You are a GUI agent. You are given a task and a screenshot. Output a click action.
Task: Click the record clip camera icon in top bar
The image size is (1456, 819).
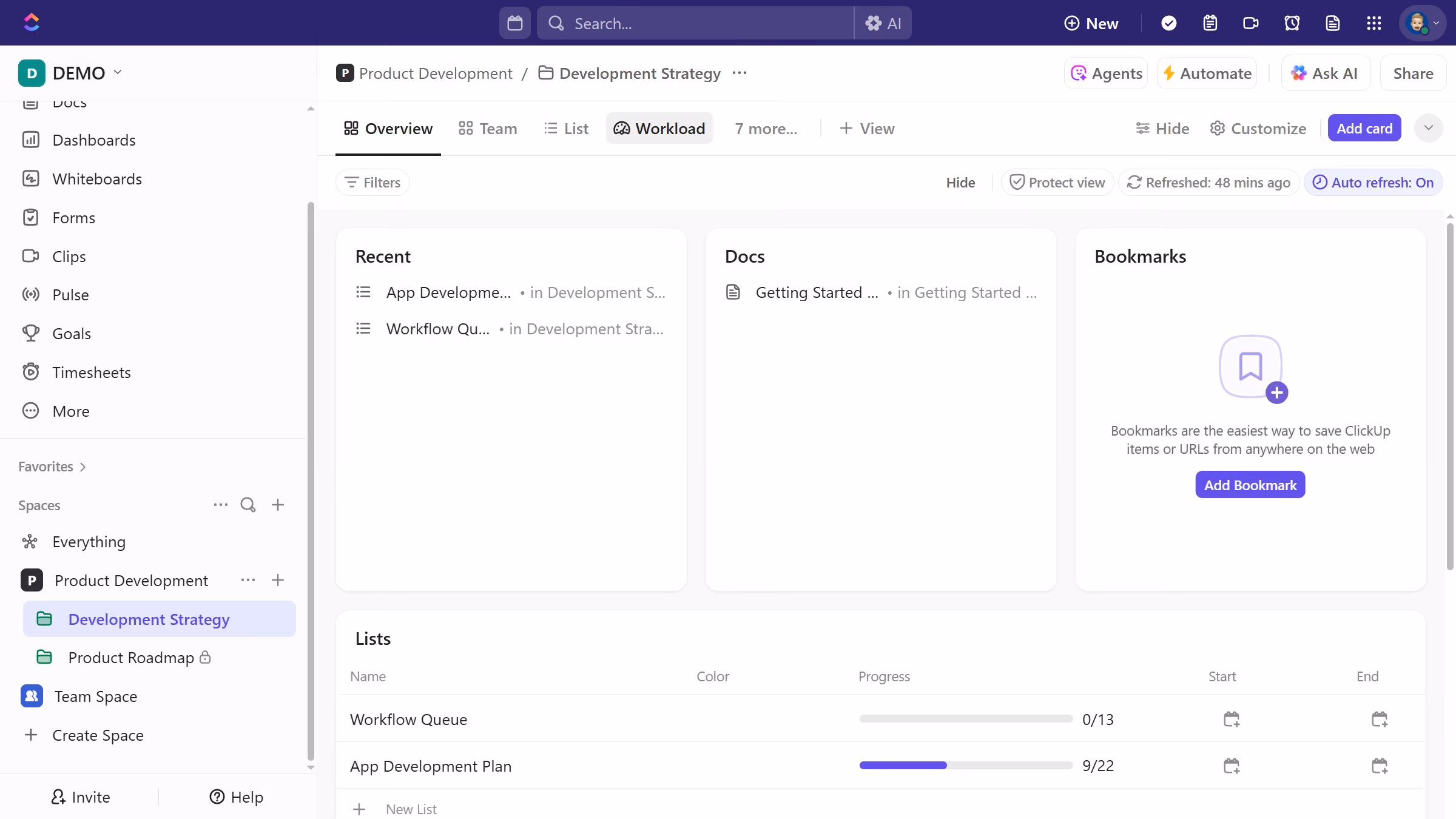point(1250,23)
